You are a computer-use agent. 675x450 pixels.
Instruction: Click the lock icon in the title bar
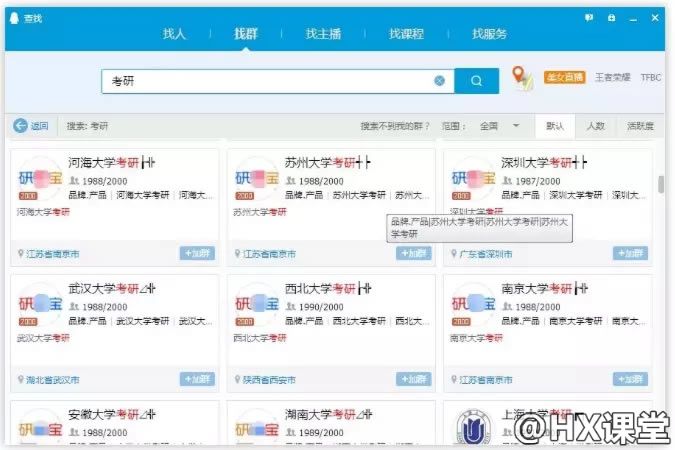click(x=611, y=18)
